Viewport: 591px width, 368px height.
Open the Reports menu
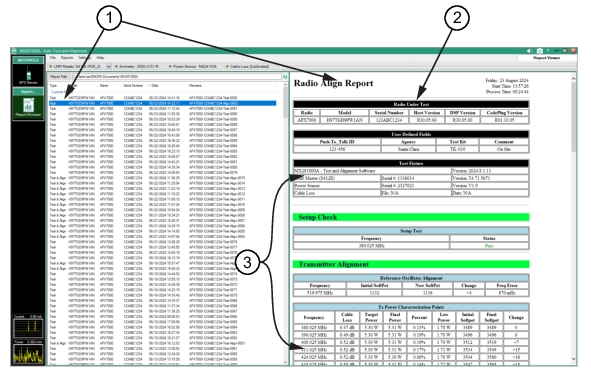click(x=67, y=58)
